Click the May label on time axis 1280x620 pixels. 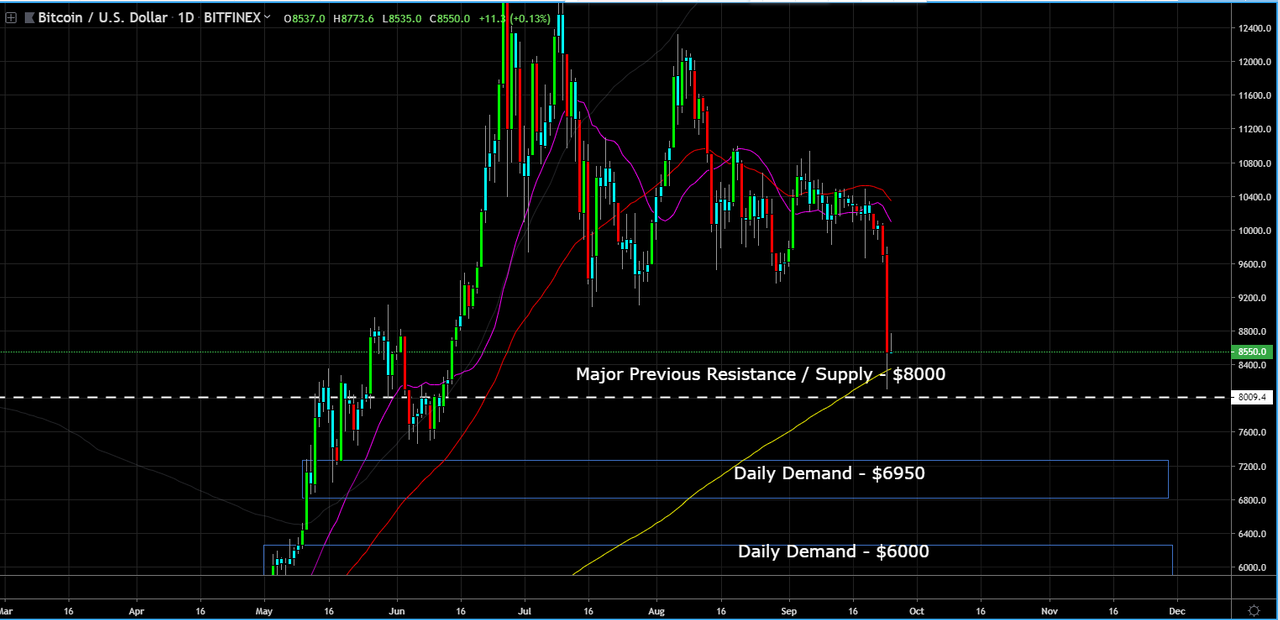265,609
